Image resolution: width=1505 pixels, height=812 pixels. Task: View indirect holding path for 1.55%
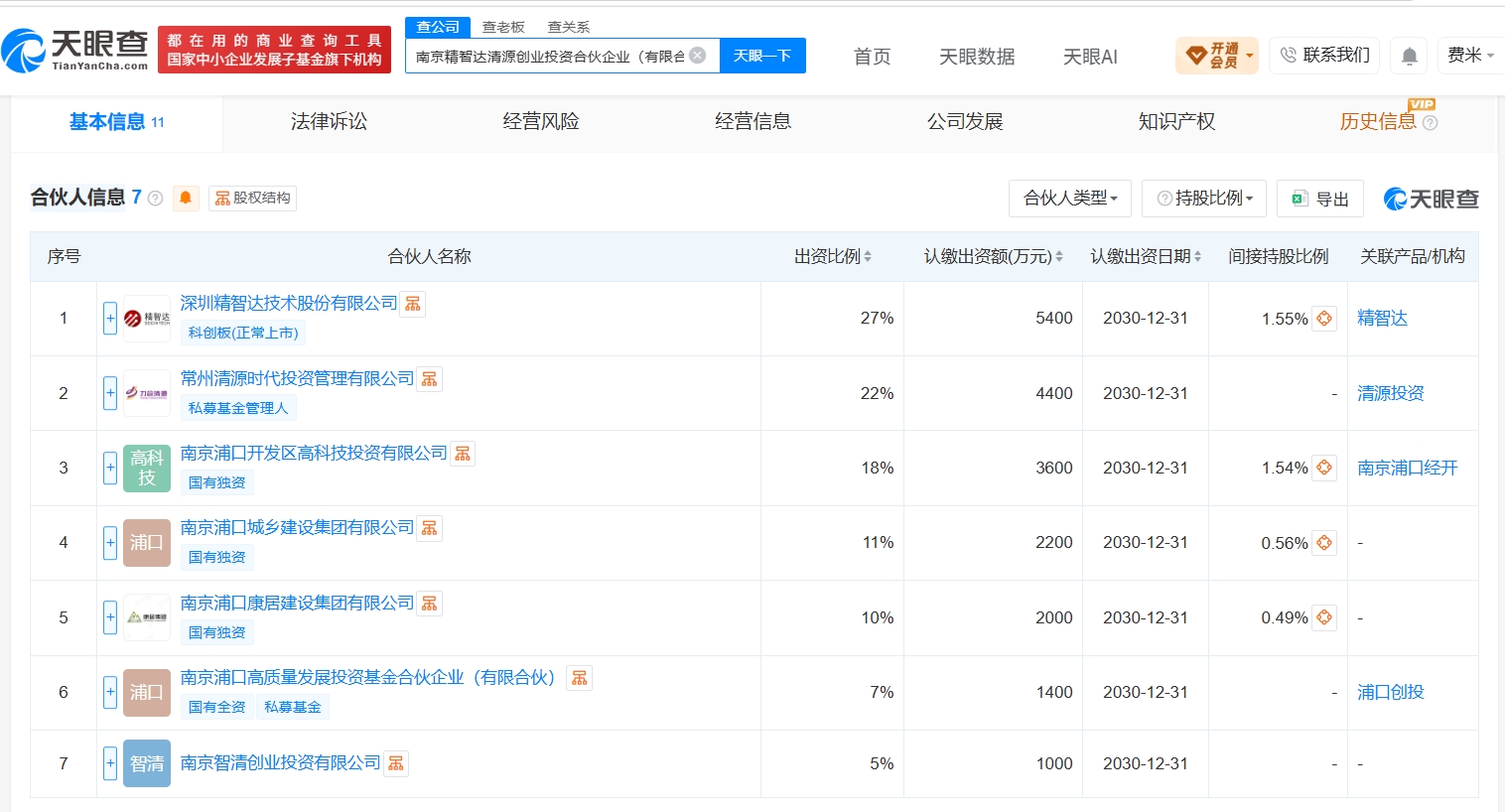pos(1324,319)
